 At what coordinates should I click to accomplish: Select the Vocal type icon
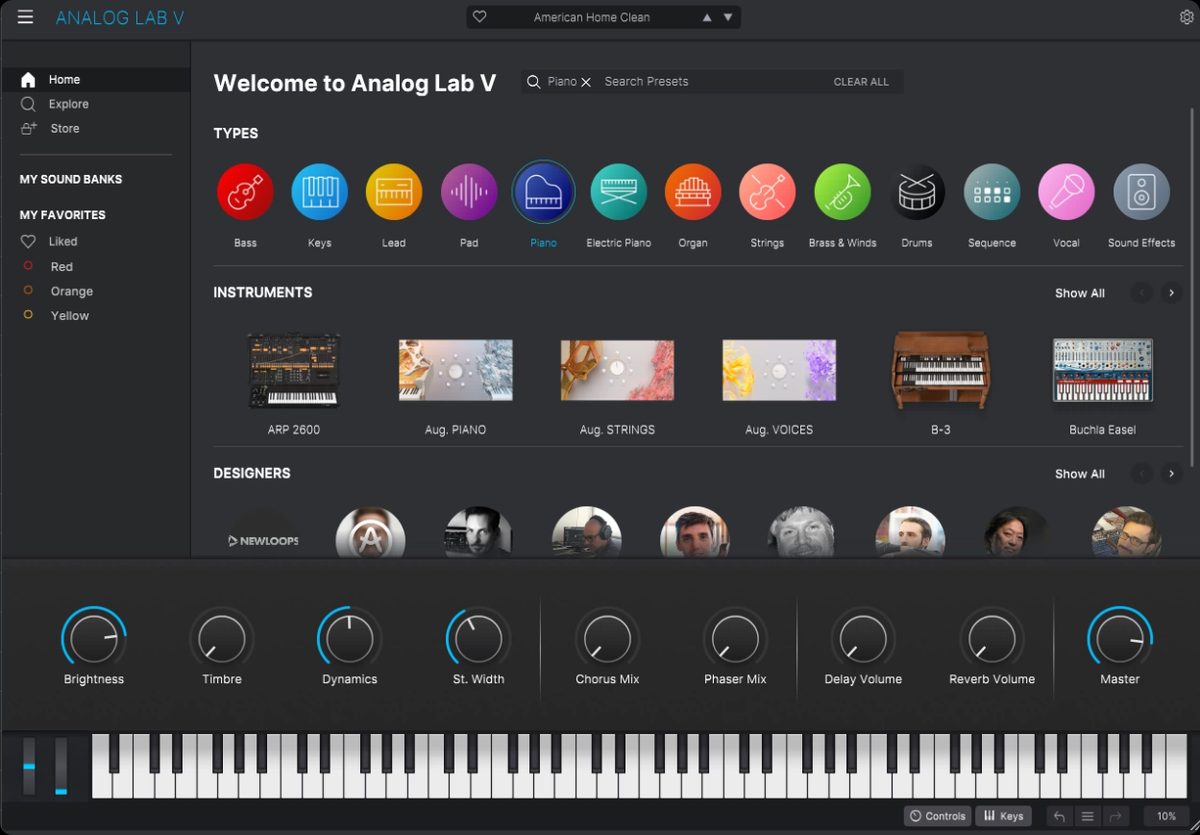pos(1066,192)
